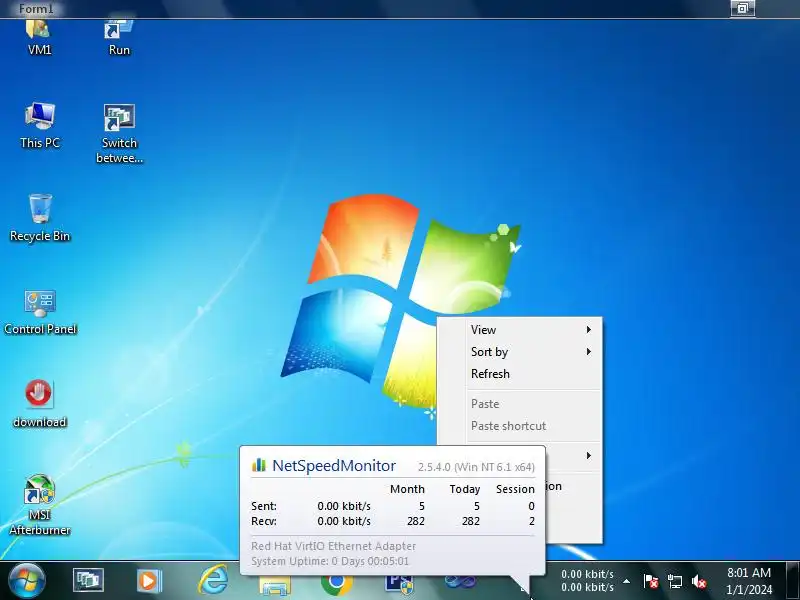Click the Red Hat VirtIO Ethernet Adapter text
The image size is (800, 600).
(x=333, y=546)
